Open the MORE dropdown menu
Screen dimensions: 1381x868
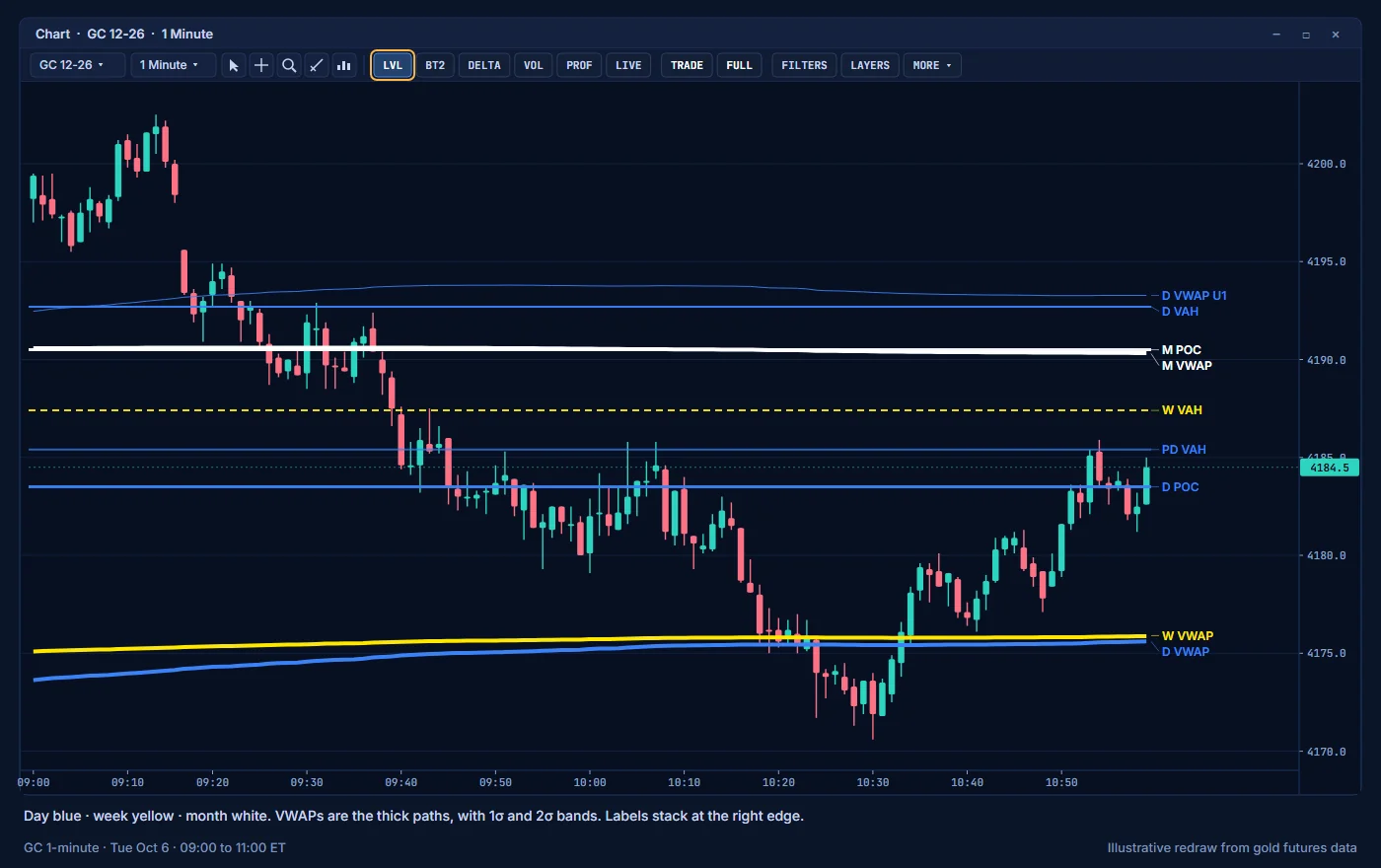tap(932, 65)
